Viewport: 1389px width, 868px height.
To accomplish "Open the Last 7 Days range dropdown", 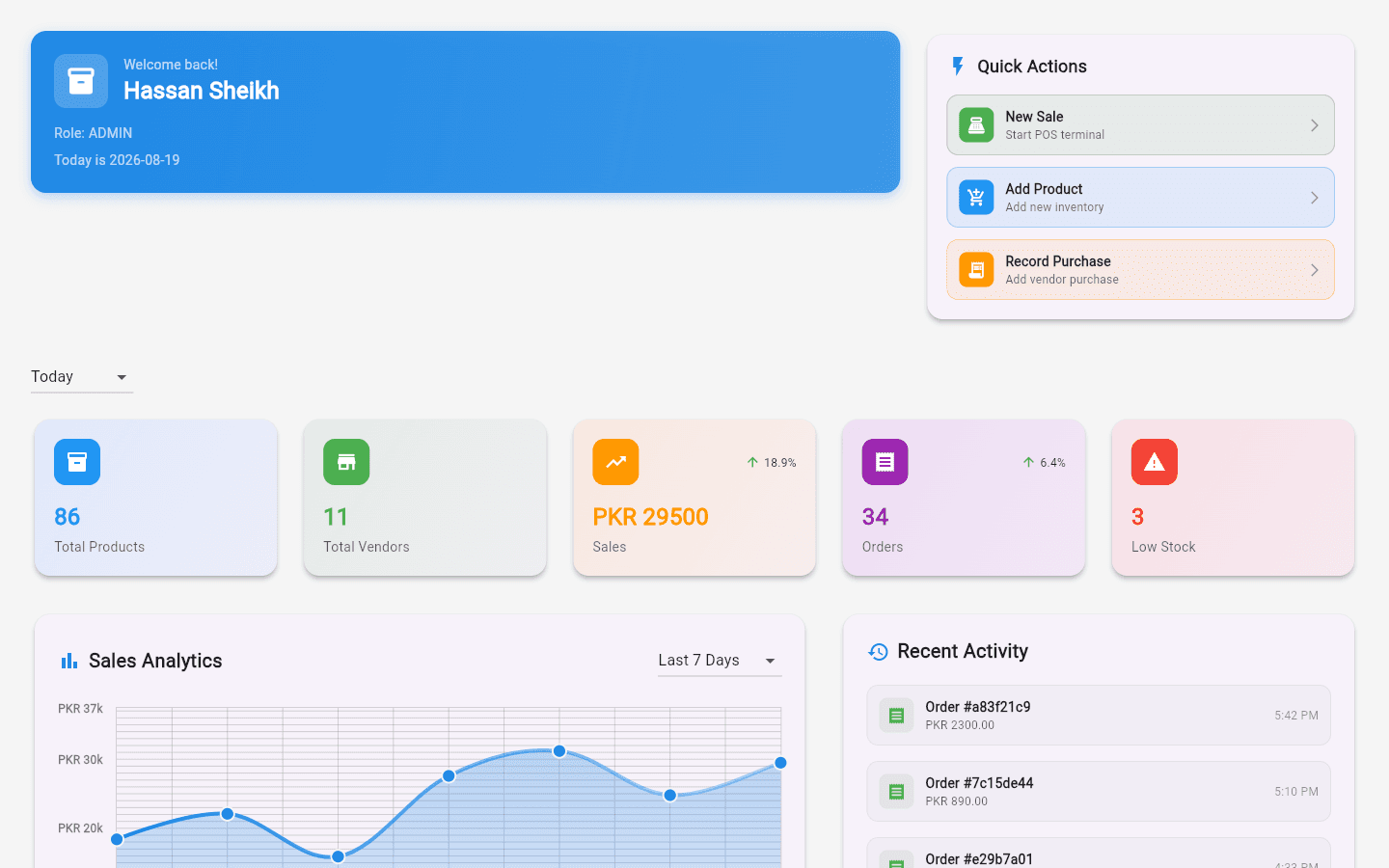I will coord(720,661).
